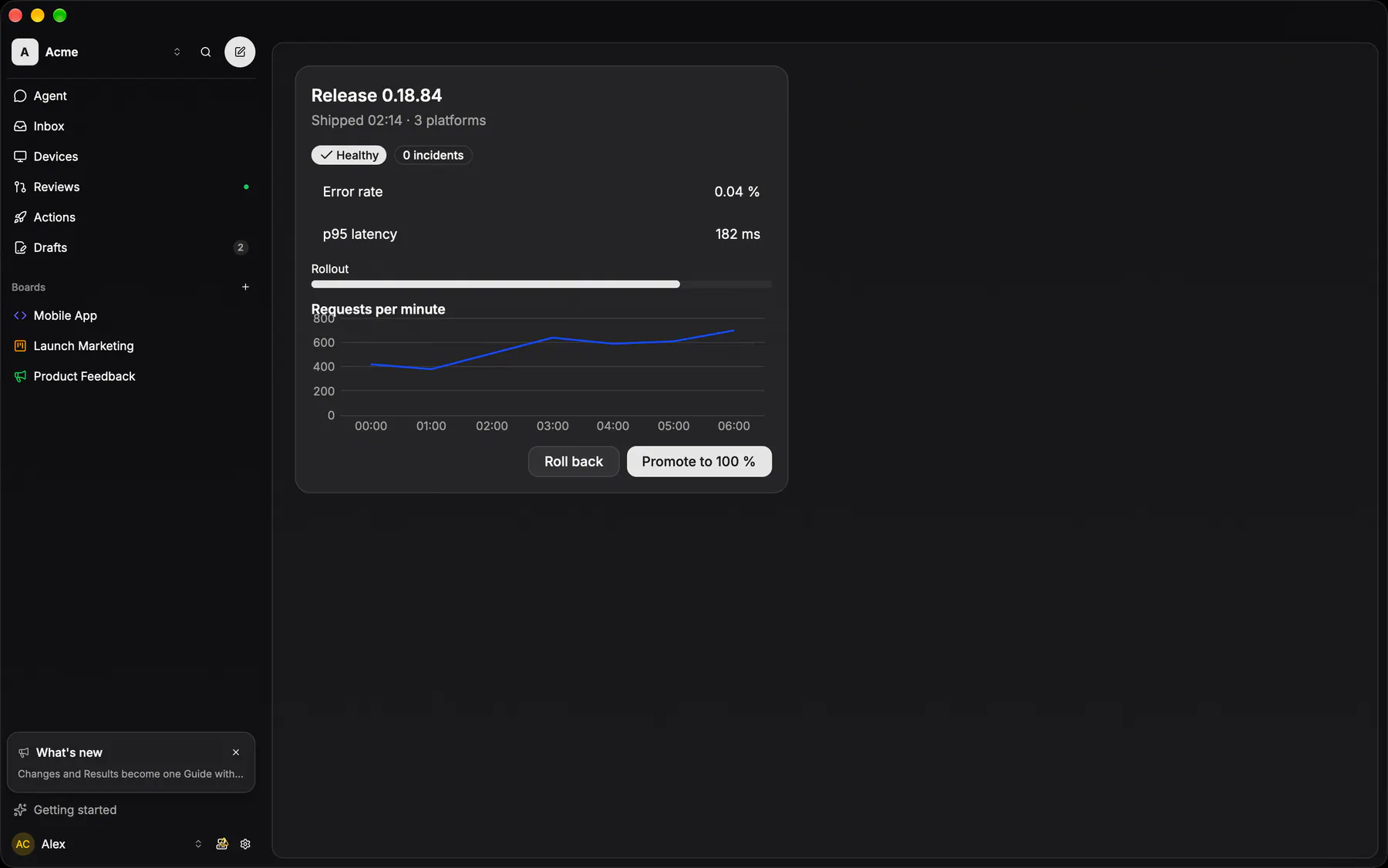This screenshot has width=1388, height=868.
Task: Click the Devices monitor icon
Action: (20, 156)
